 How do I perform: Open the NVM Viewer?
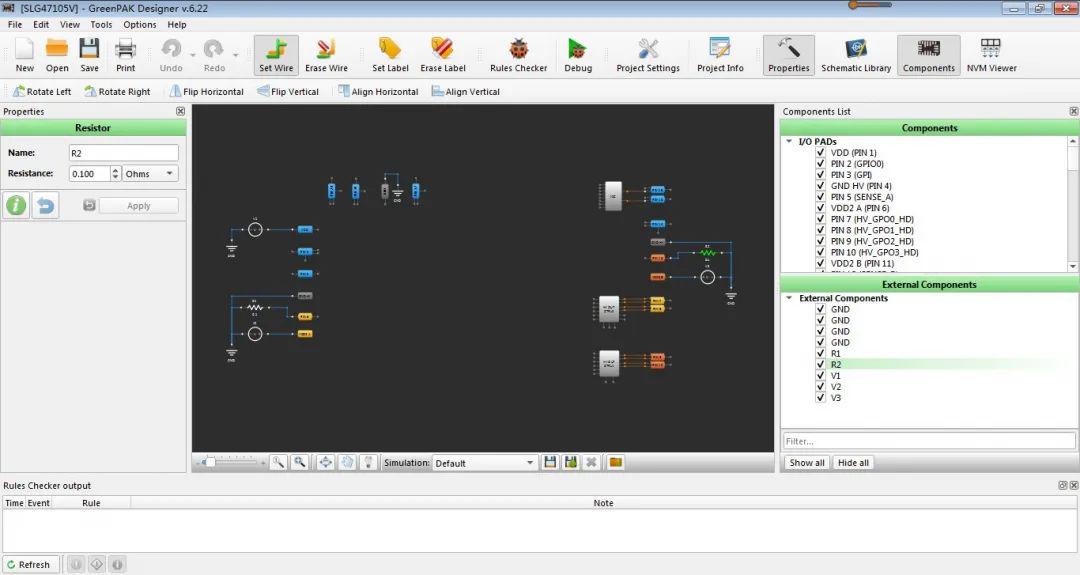coord(991,55)
